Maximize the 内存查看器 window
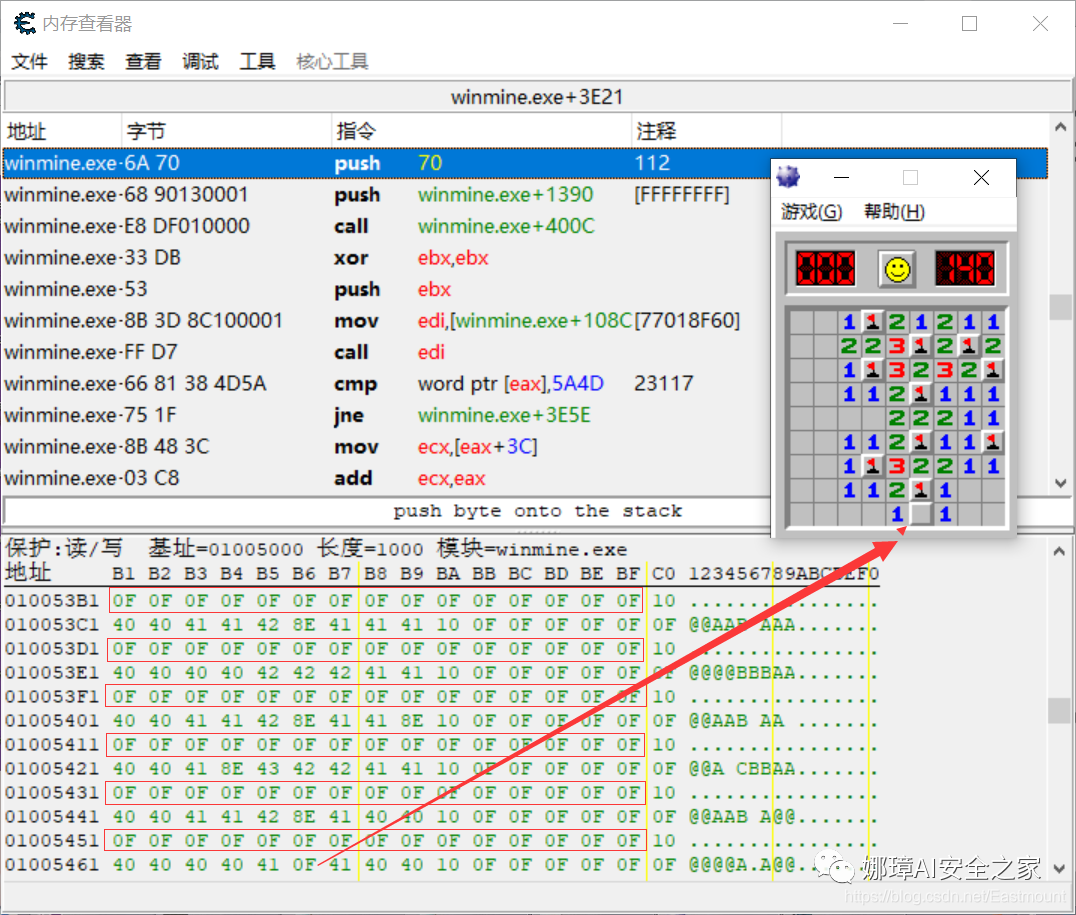Image resolution: width=1076 pixels, height=915 pixels. pos(970,24)
